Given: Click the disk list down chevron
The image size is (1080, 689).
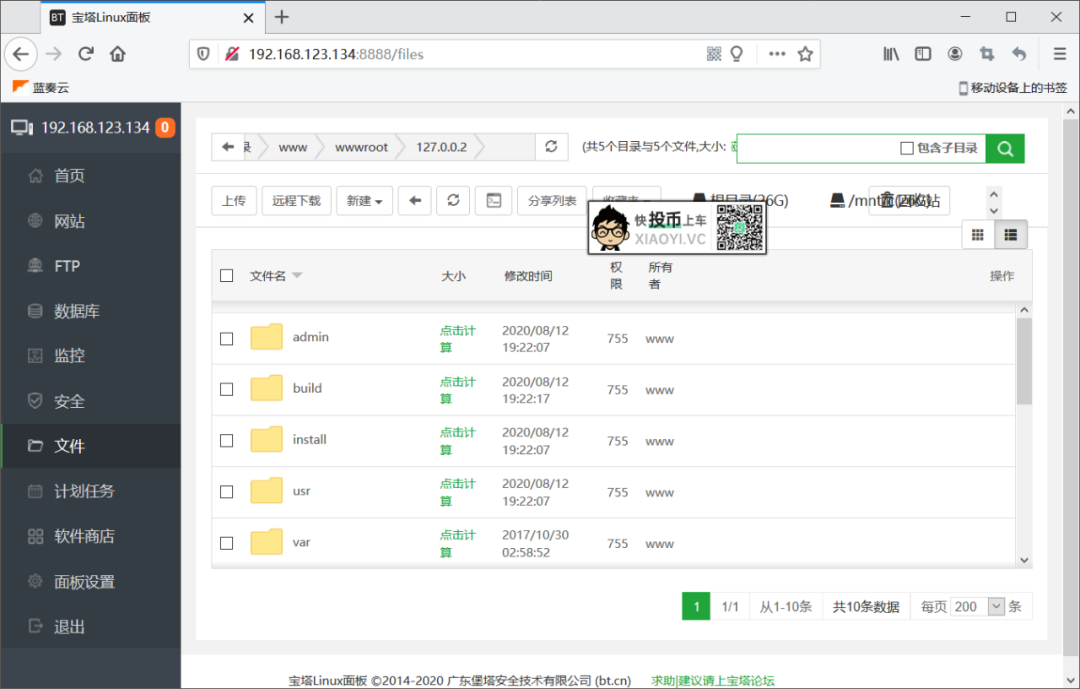Looking at the screenshot, I should point(994,211).
